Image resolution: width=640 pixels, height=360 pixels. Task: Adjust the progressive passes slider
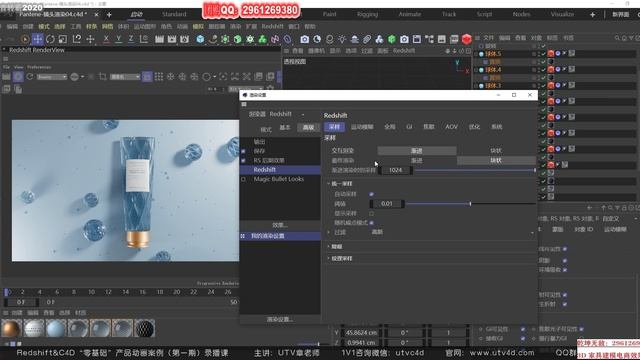(475, 170)
